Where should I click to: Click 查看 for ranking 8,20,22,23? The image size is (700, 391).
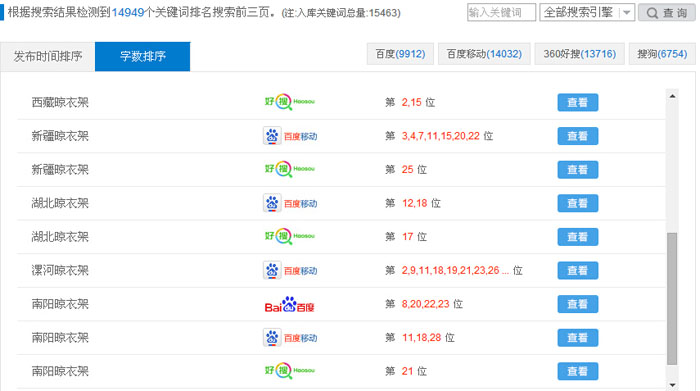[x=578, y=304]
